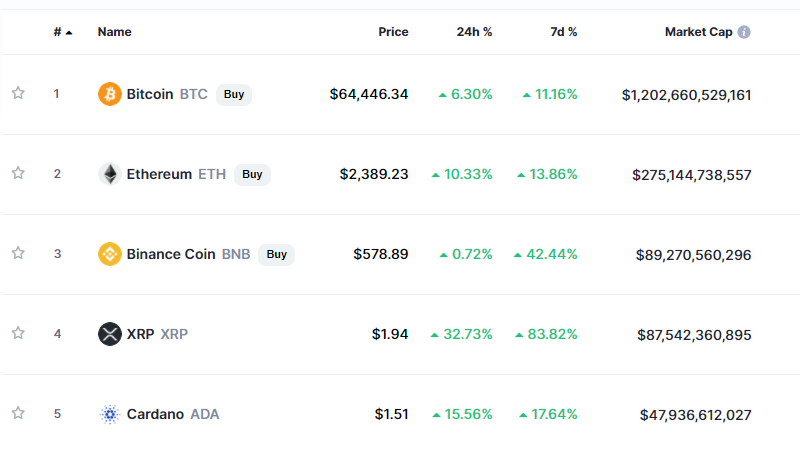Click the XRP logo icon

(x=109, y=334)
